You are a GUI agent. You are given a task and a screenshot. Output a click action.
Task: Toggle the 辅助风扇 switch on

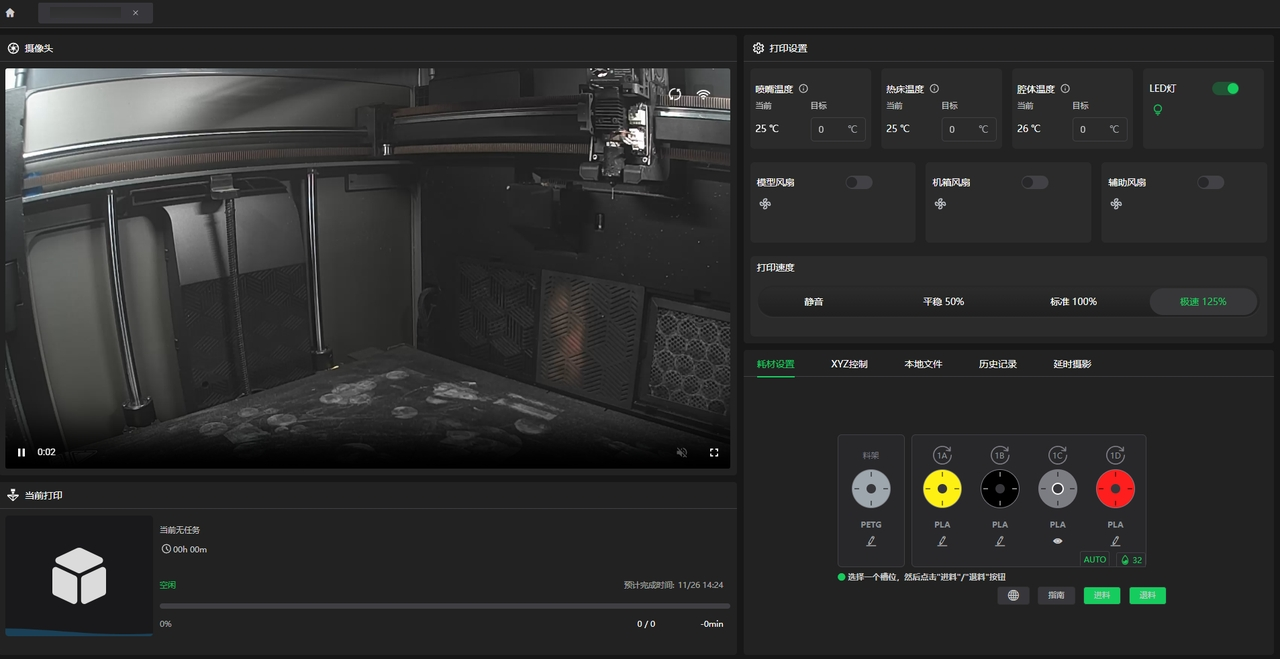[1210, 182]
